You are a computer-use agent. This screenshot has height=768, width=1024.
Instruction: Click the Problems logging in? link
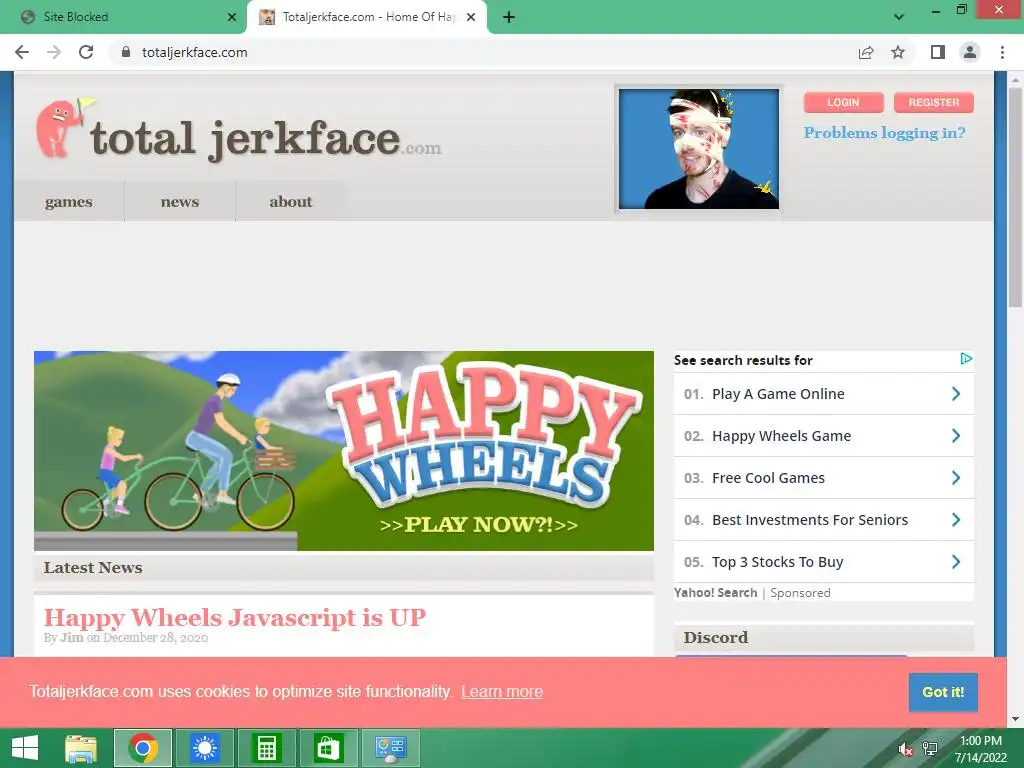884,133
